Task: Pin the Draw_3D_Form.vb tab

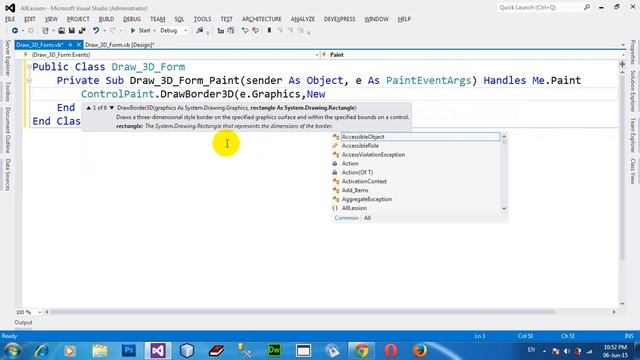Action: 70,45
